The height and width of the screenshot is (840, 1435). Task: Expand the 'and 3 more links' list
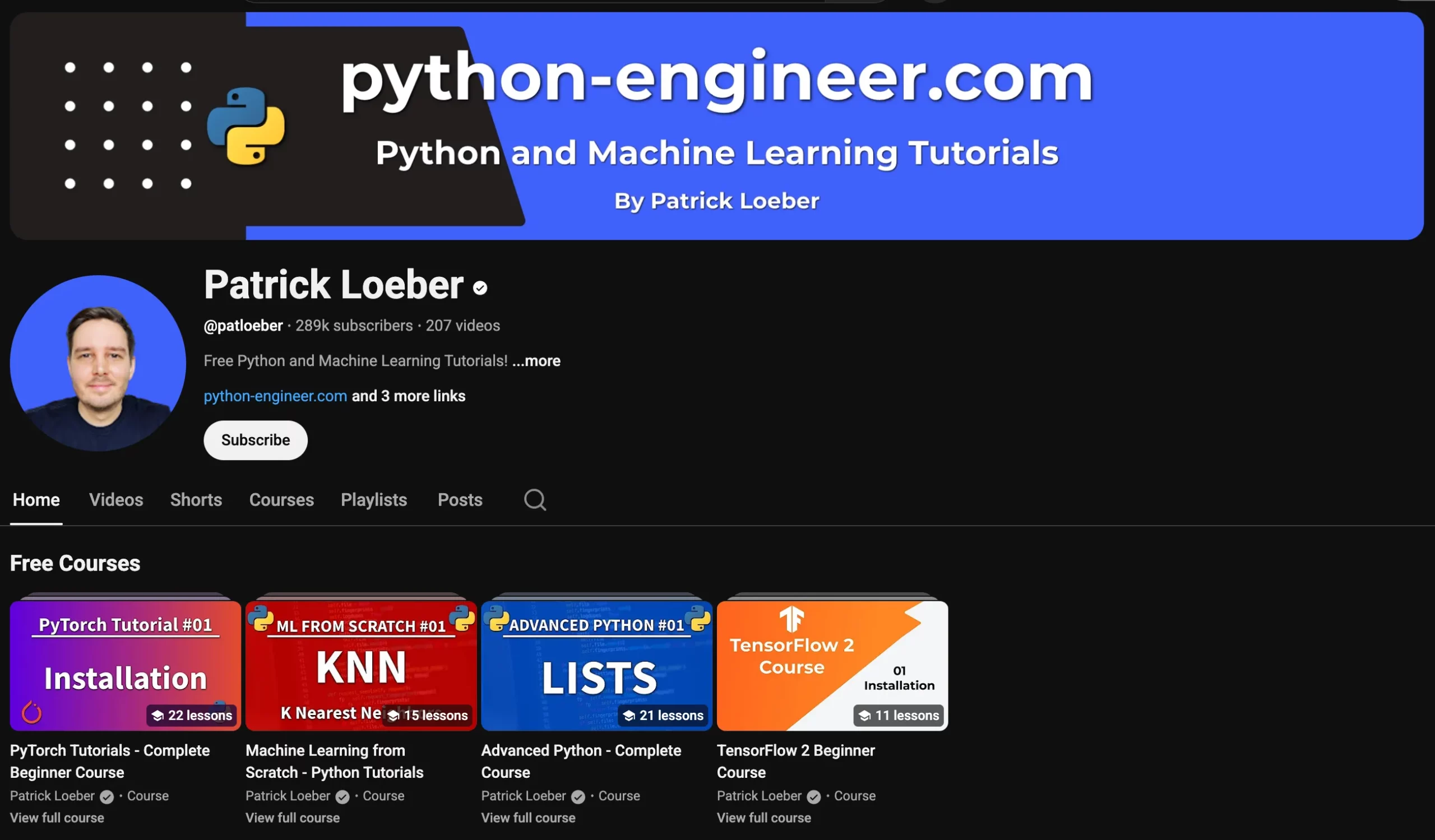tap(408, 396)
